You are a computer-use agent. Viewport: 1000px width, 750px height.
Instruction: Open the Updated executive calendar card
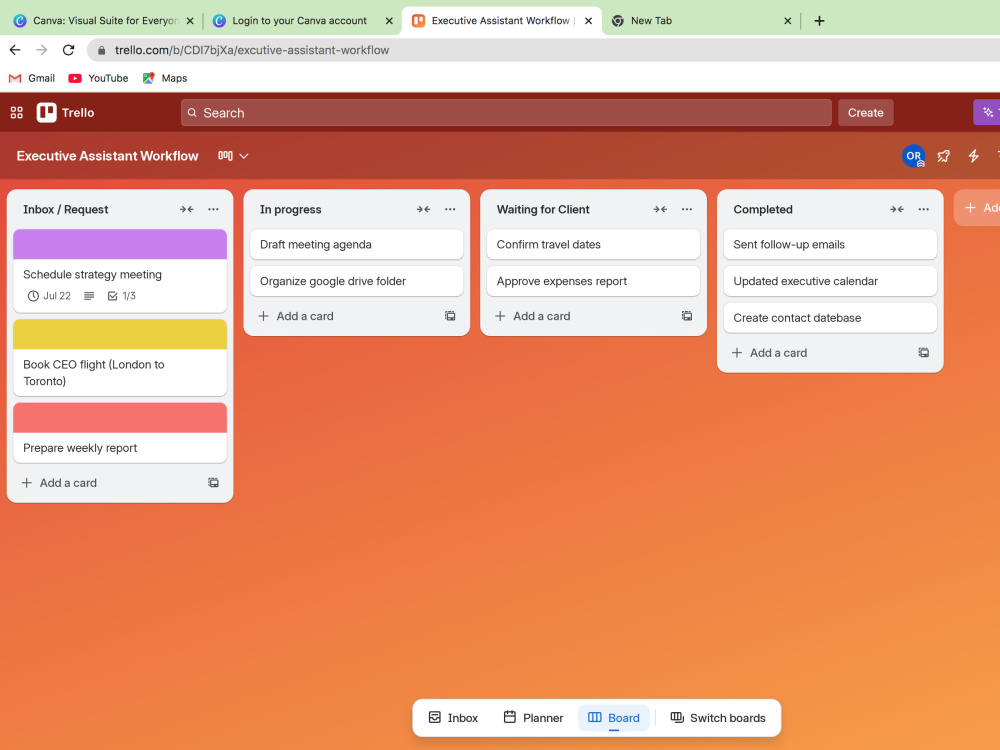click(830, 281)
